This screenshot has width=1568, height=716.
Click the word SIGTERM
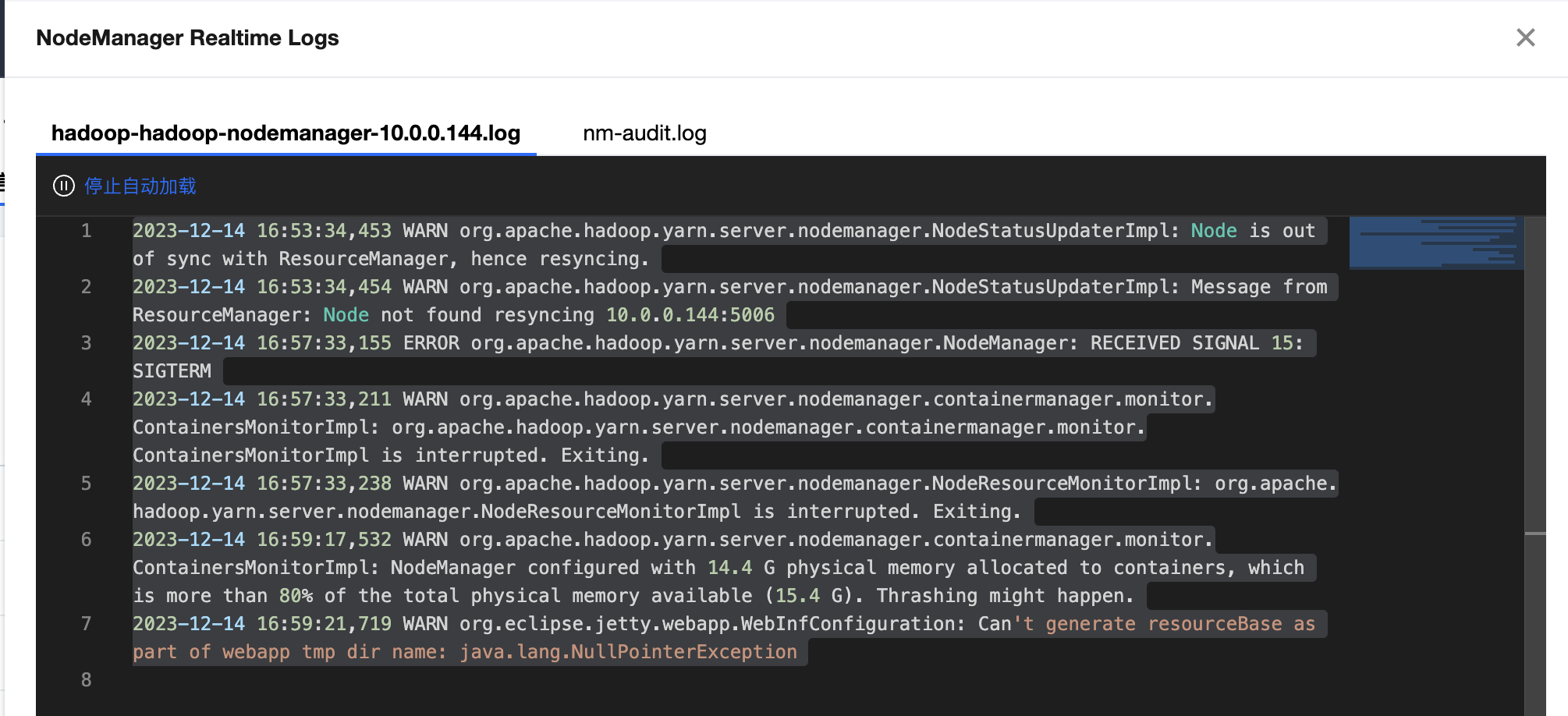pyautogui.click(x=172, y=371)
